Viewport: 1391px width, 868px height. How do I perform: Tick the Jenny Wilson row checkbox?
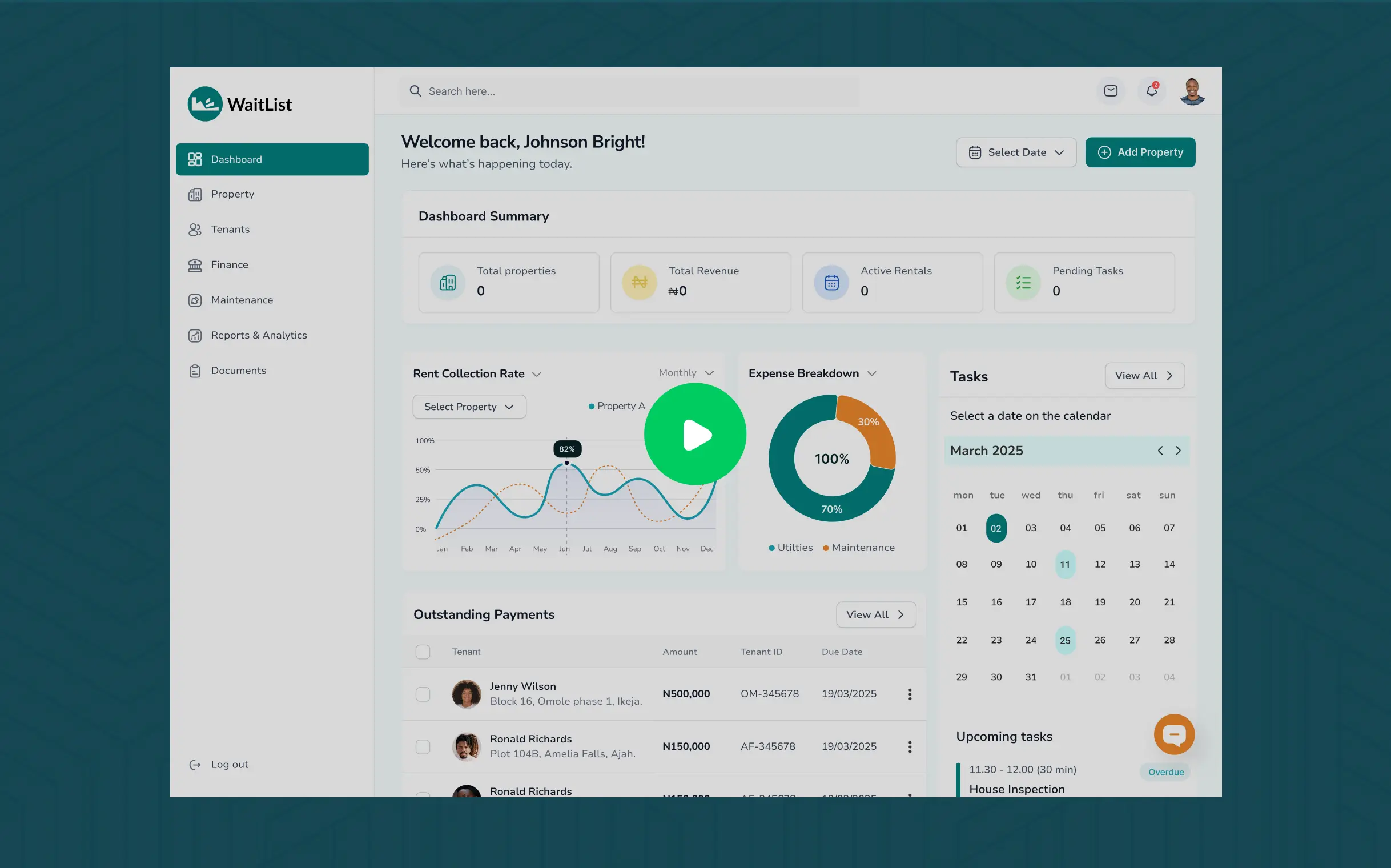(423, 694)
